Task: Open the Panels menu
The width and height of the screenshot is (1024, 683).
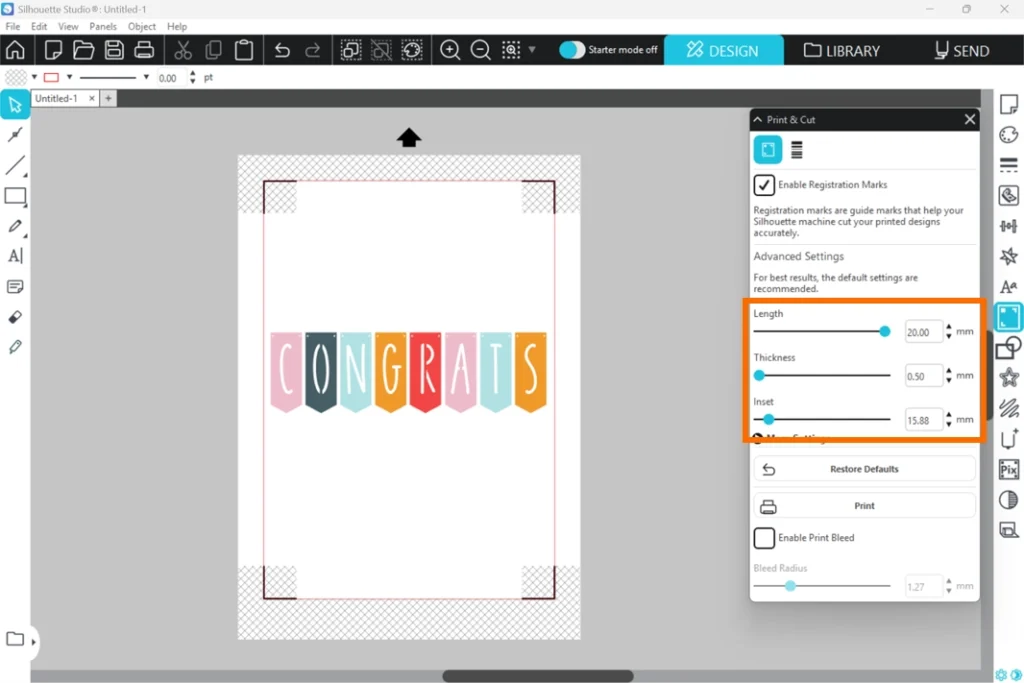Action: click(103, 26)
